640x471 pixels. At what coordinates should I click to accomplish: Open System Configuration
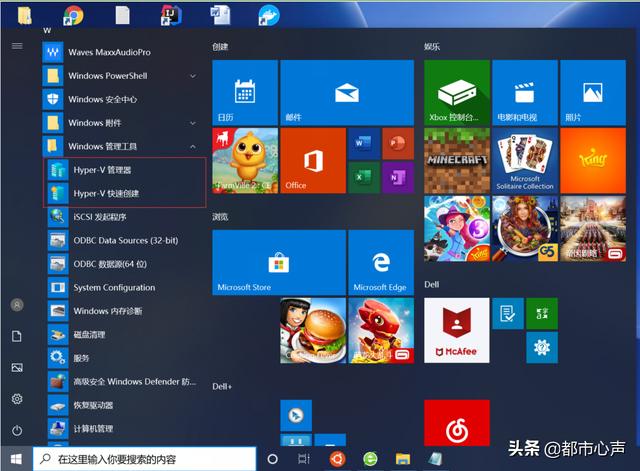[124, 287]
